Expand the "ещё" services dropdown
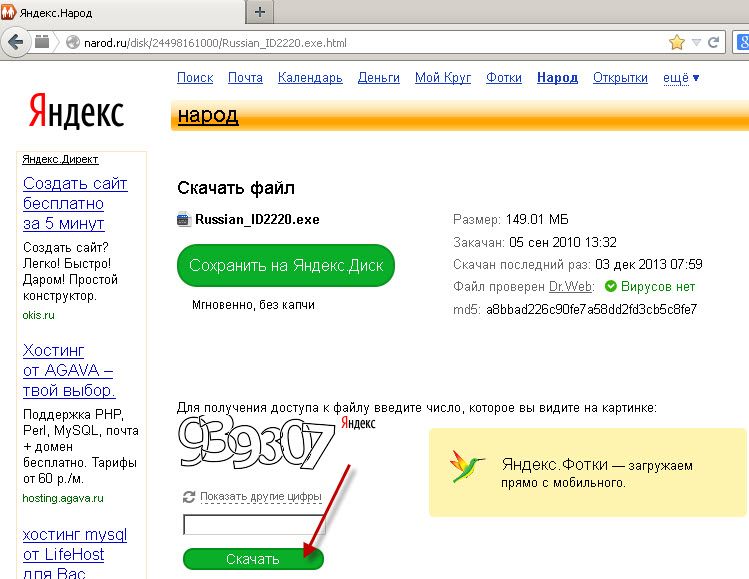This screenshot has width=749, height=579. [681, 77]
